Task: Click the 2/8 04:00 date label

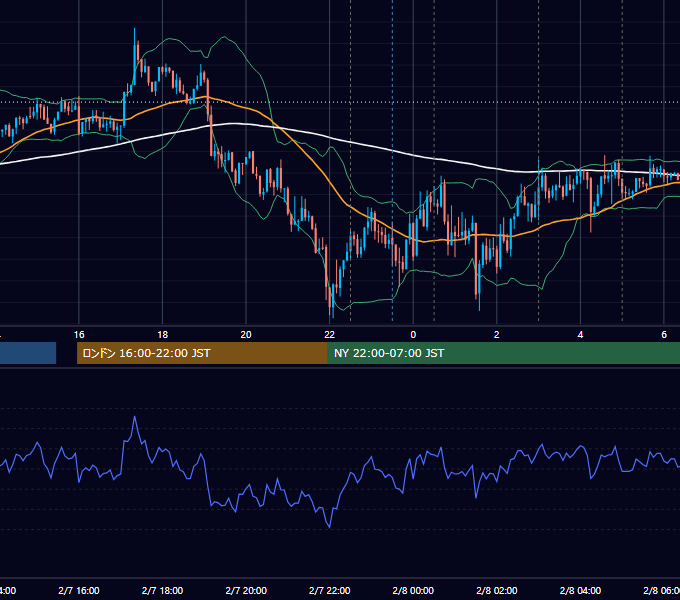Action: pyautogui.click(x=580, y=590)
